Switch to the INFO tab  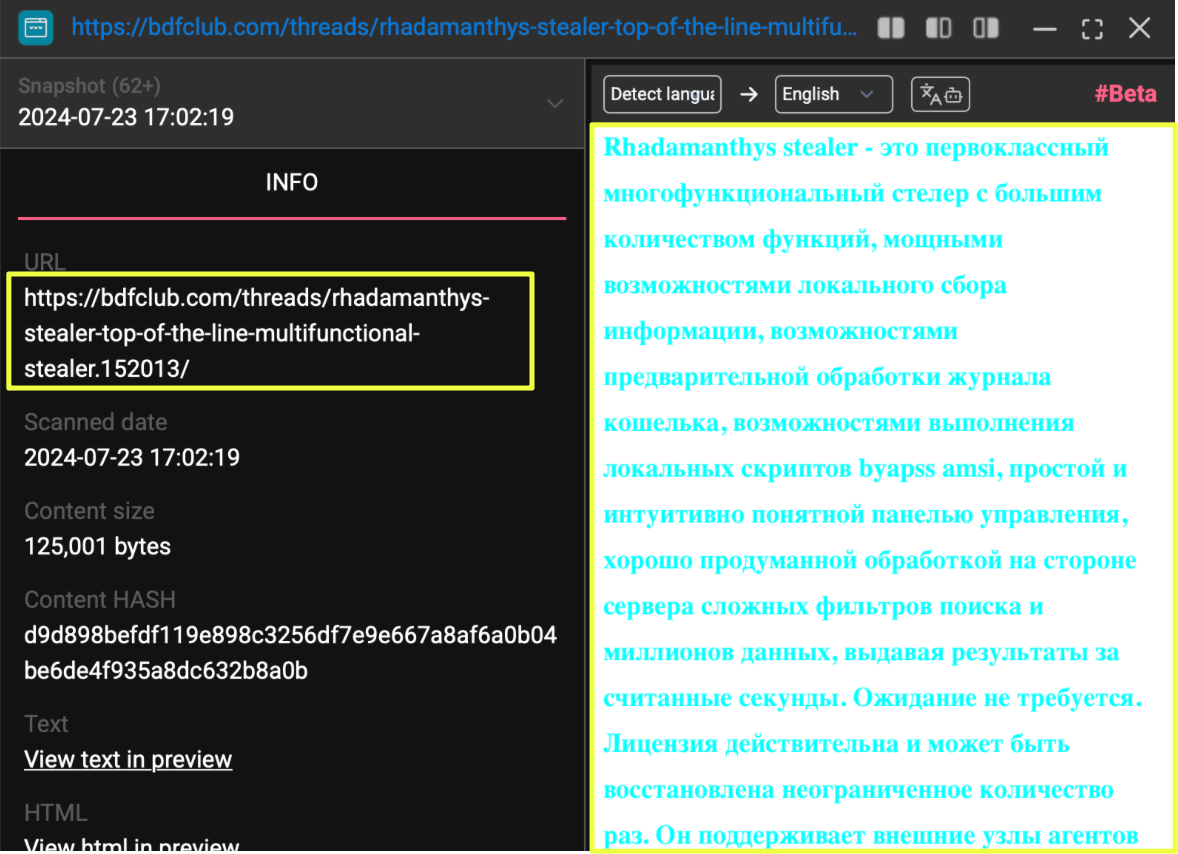(x=292, y=183)
